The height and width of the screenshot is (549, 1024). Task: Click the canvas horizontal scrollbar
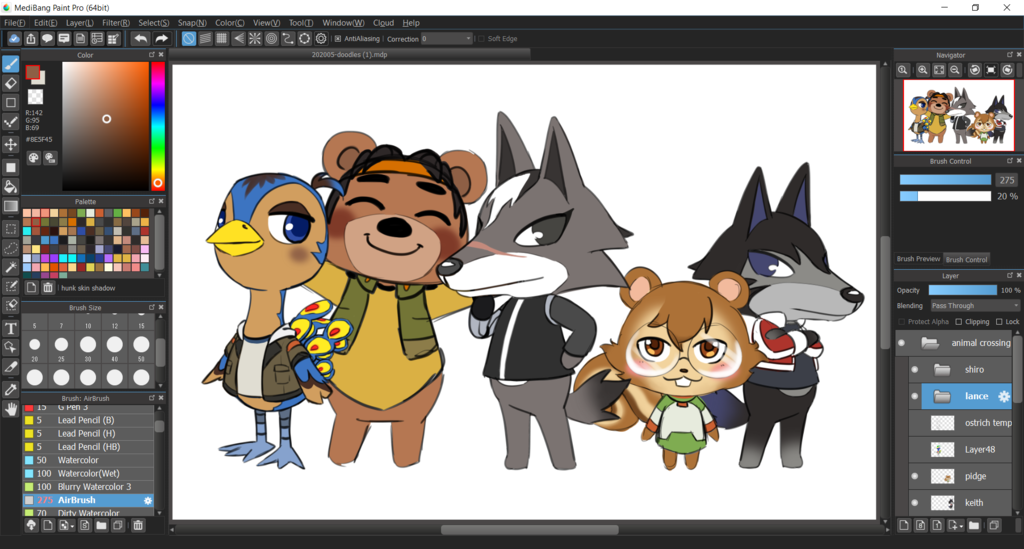click(529, 529)
